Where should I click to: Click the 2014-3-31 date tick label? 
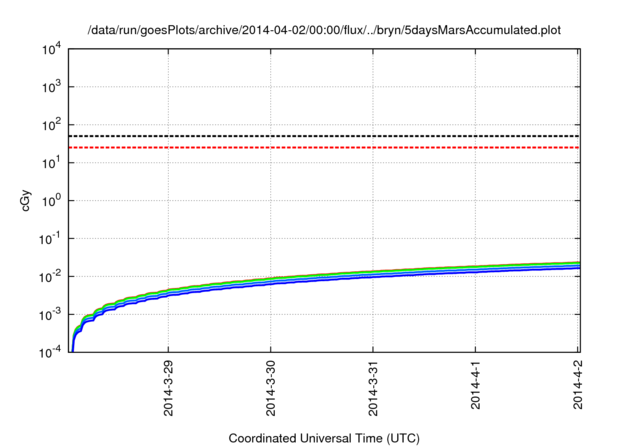[373, 388]
